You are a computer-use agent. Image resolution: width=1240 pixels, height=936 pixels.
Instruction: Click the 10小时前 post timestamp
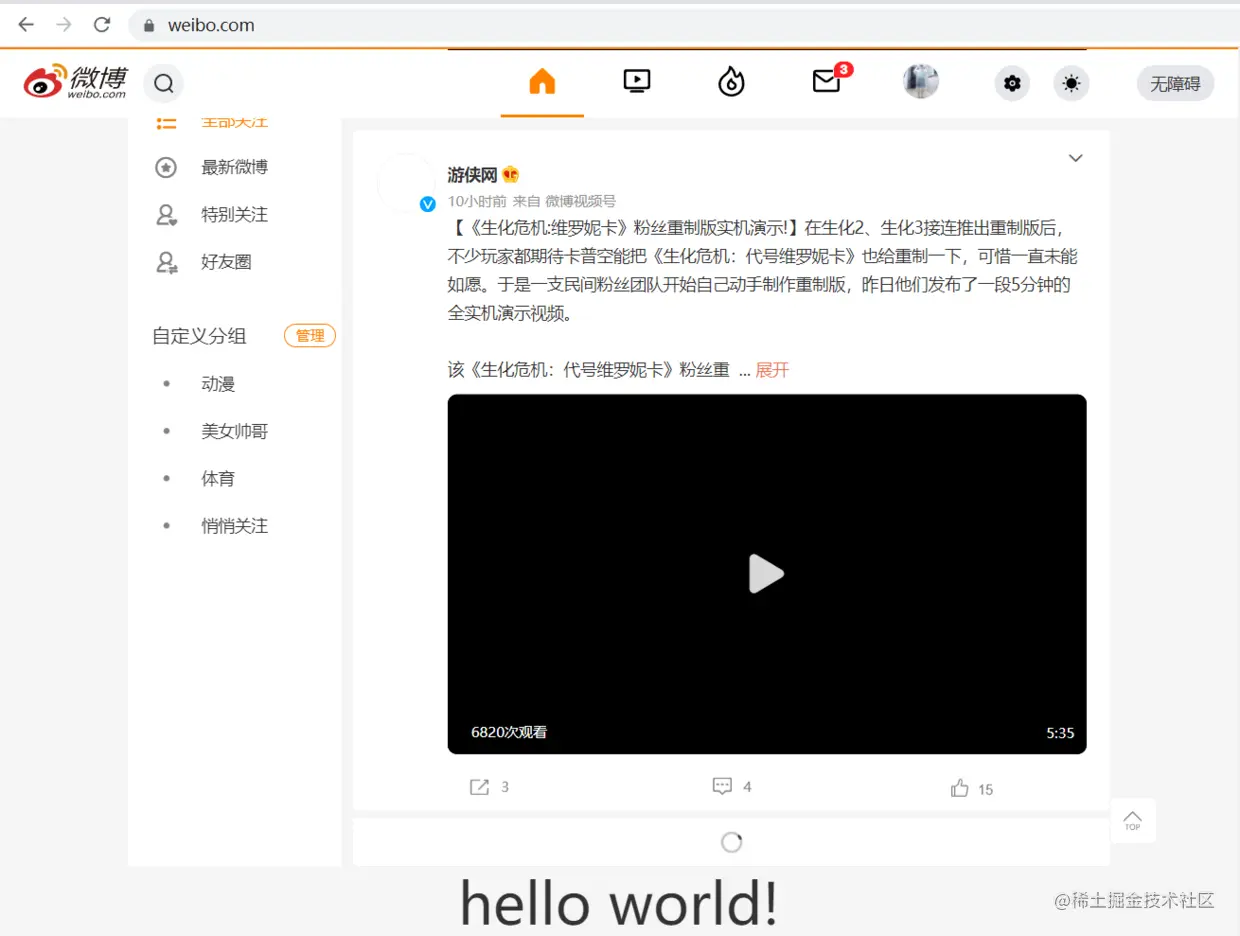click(x=477, y=201)
